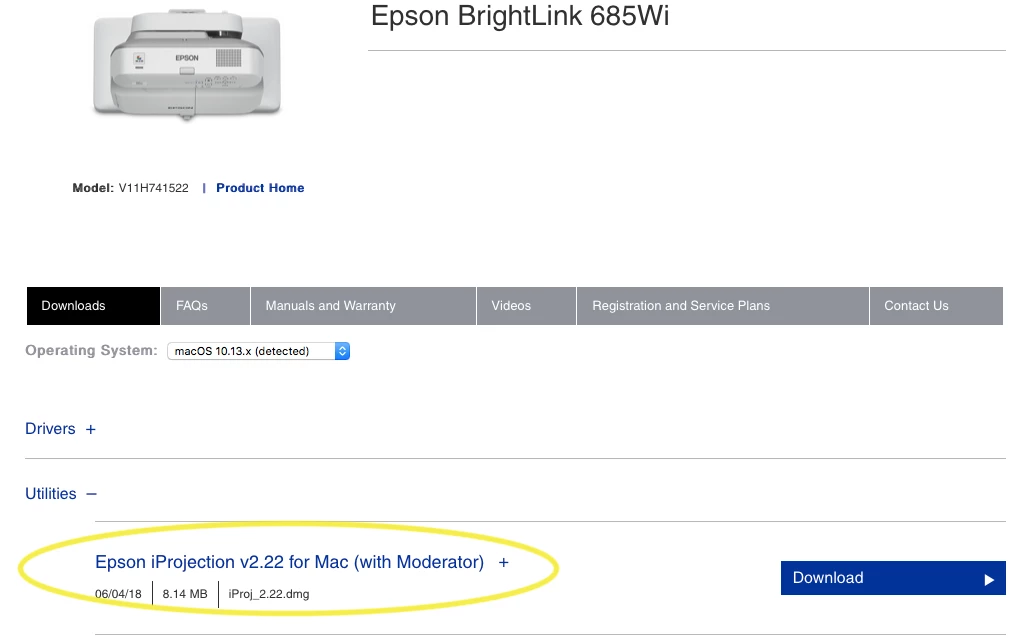Open Epson iProjection v2.22 for Mac link
The image size is (1031, 643).
pos(289,562)
